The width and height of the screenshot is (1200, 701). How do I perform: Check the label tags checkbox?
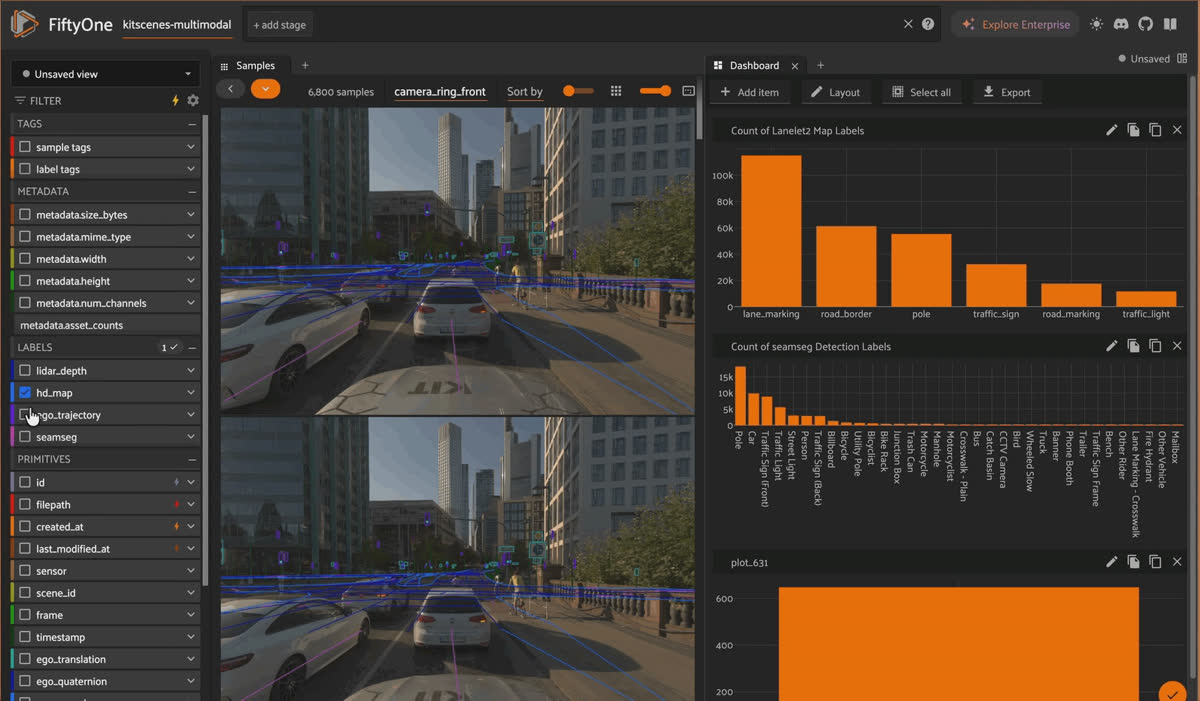(25, 169)
